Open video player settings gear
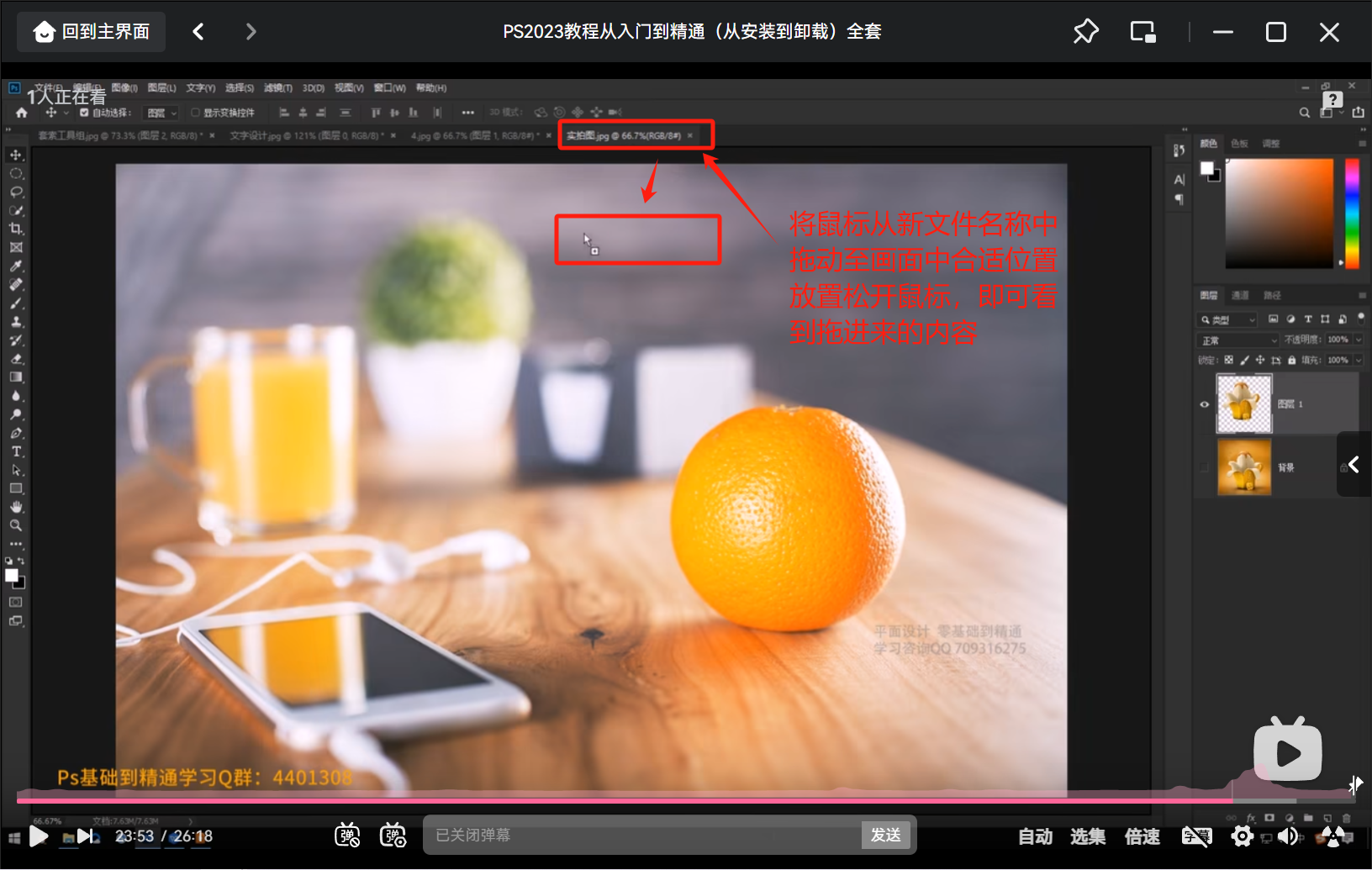 click(x=1242, y=836)
